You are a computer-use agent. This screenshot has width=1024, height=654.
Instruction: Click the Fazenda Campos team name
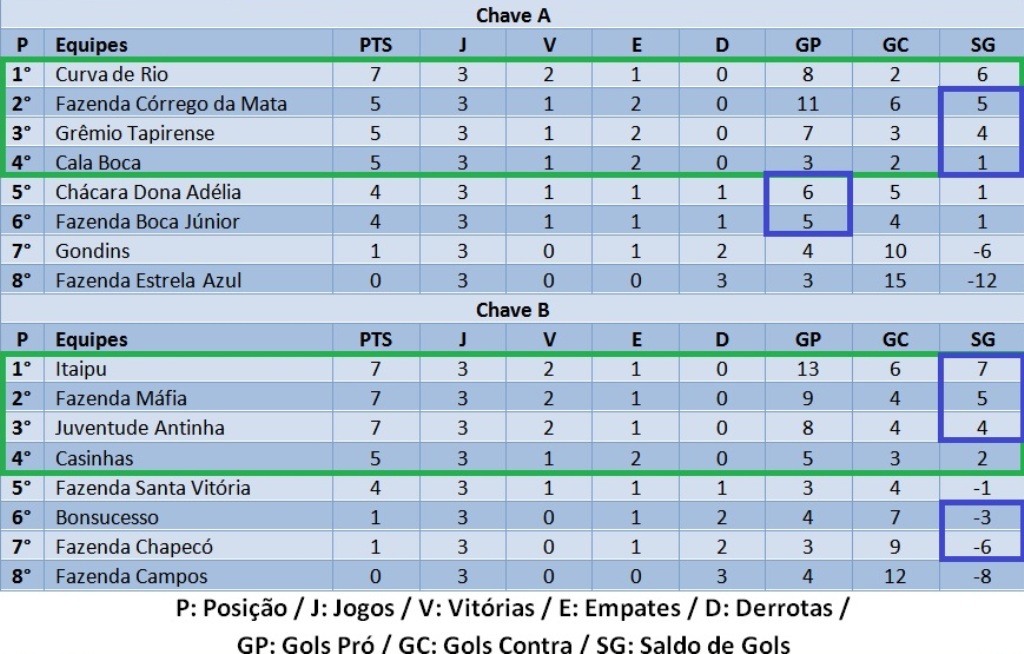click(x=132, y=576)
